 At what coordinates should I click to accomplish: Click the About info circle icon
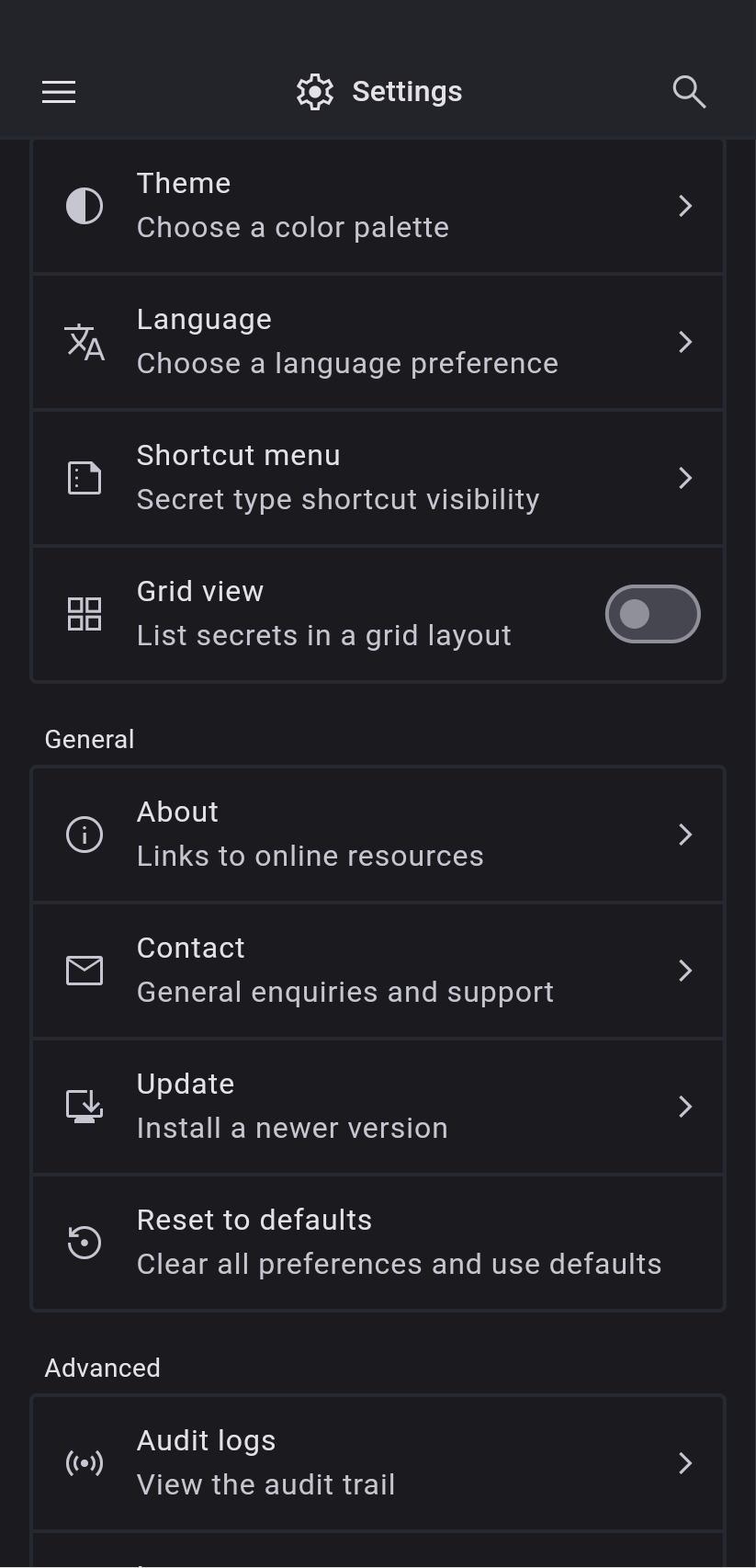click(x=85, y=835)
